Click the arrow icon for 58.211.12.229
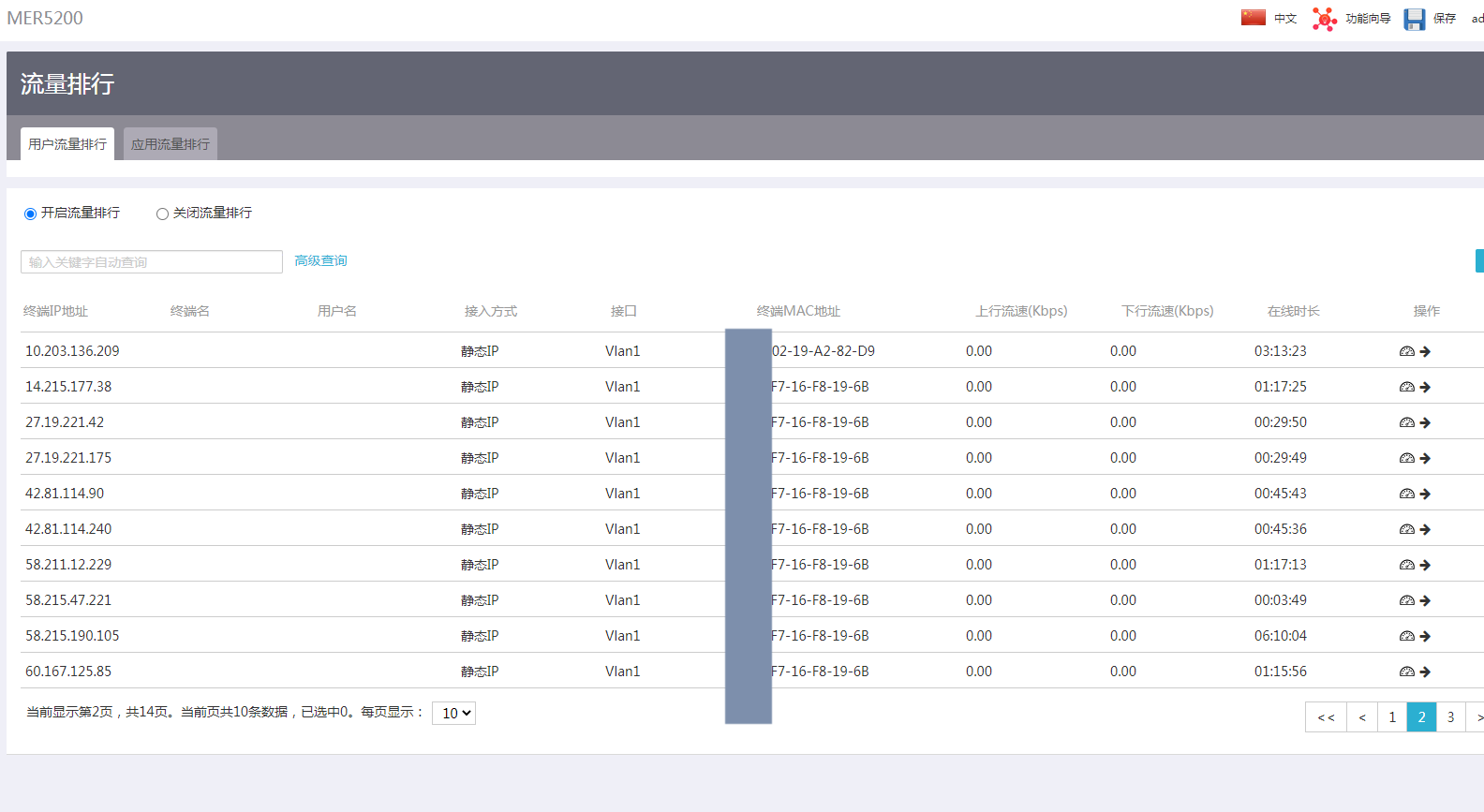Image resolution: width=1484 pixels, height=812 pixels. click(x=1425, y=565)
